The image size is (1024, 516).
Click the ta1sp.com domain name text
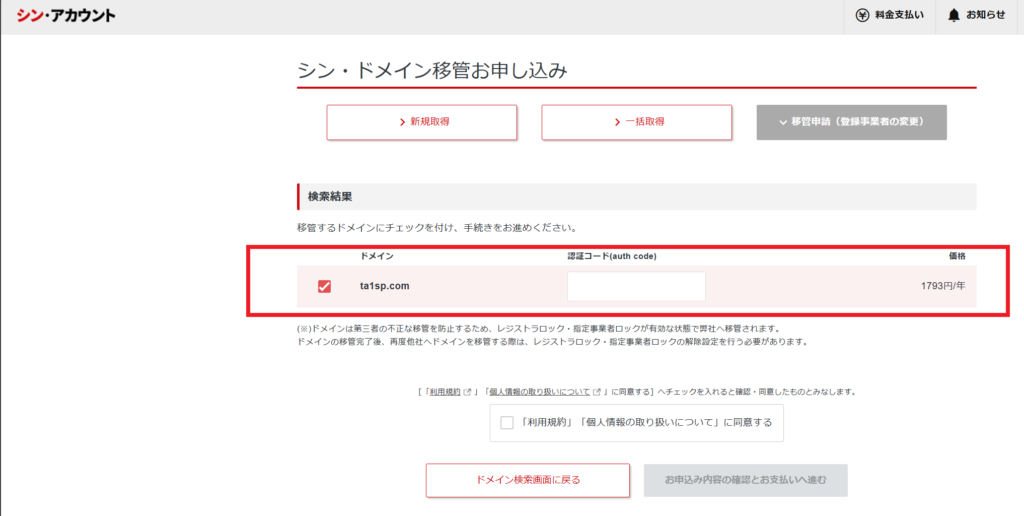[x=385, y=287]
